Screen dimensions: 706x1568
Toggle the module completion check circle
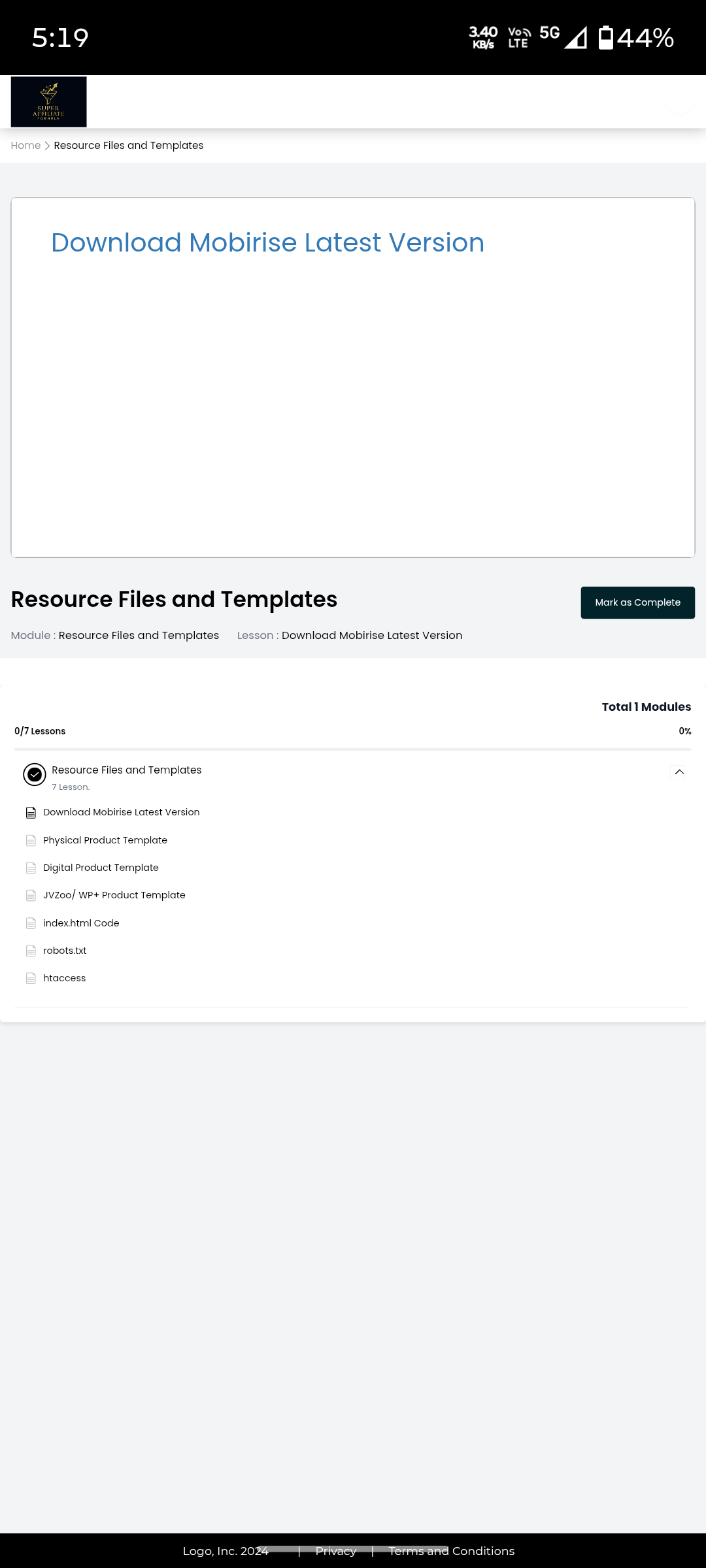(35, 775)
